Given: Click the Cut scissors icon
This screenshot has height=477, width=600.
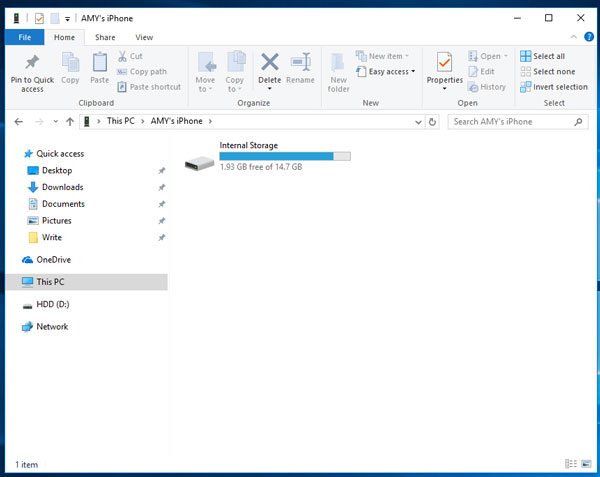Looking at the screenshot, I should pos(122,56).
